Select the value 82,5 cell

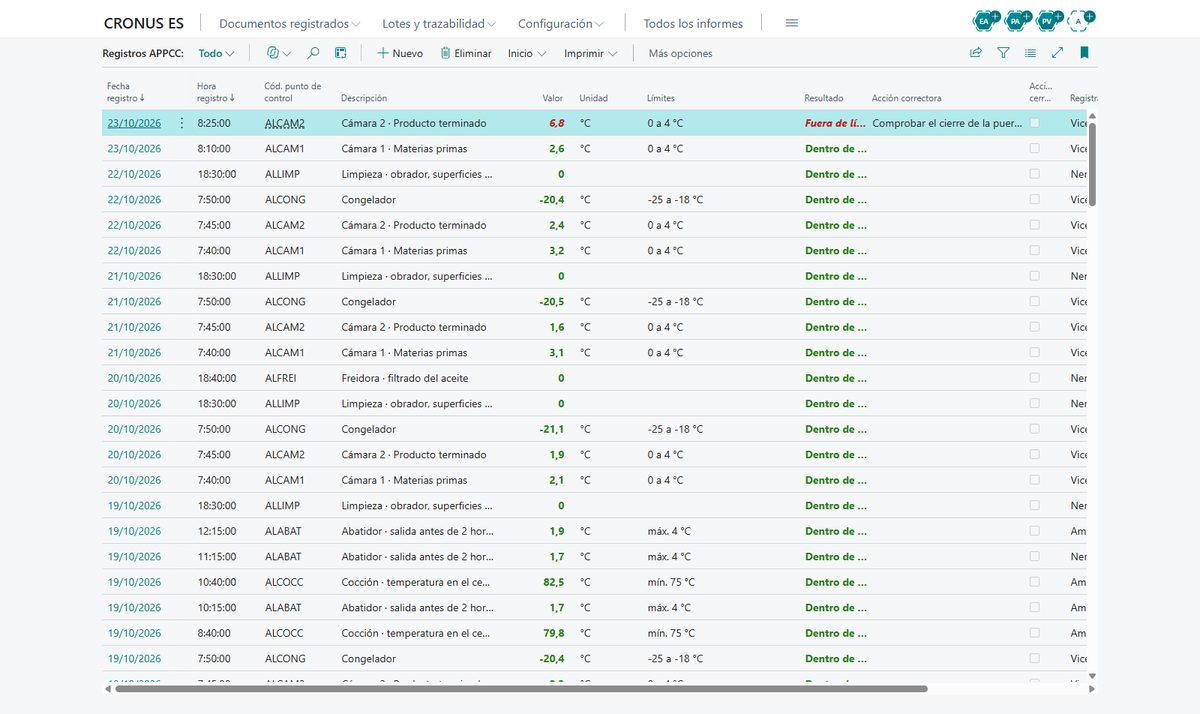[553, 582]
